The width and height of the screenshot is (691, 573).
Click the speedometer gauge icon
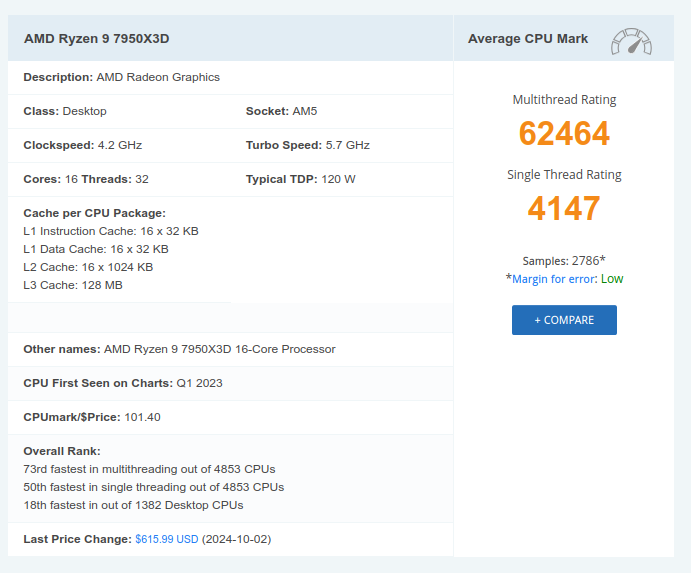pos(631,42)
